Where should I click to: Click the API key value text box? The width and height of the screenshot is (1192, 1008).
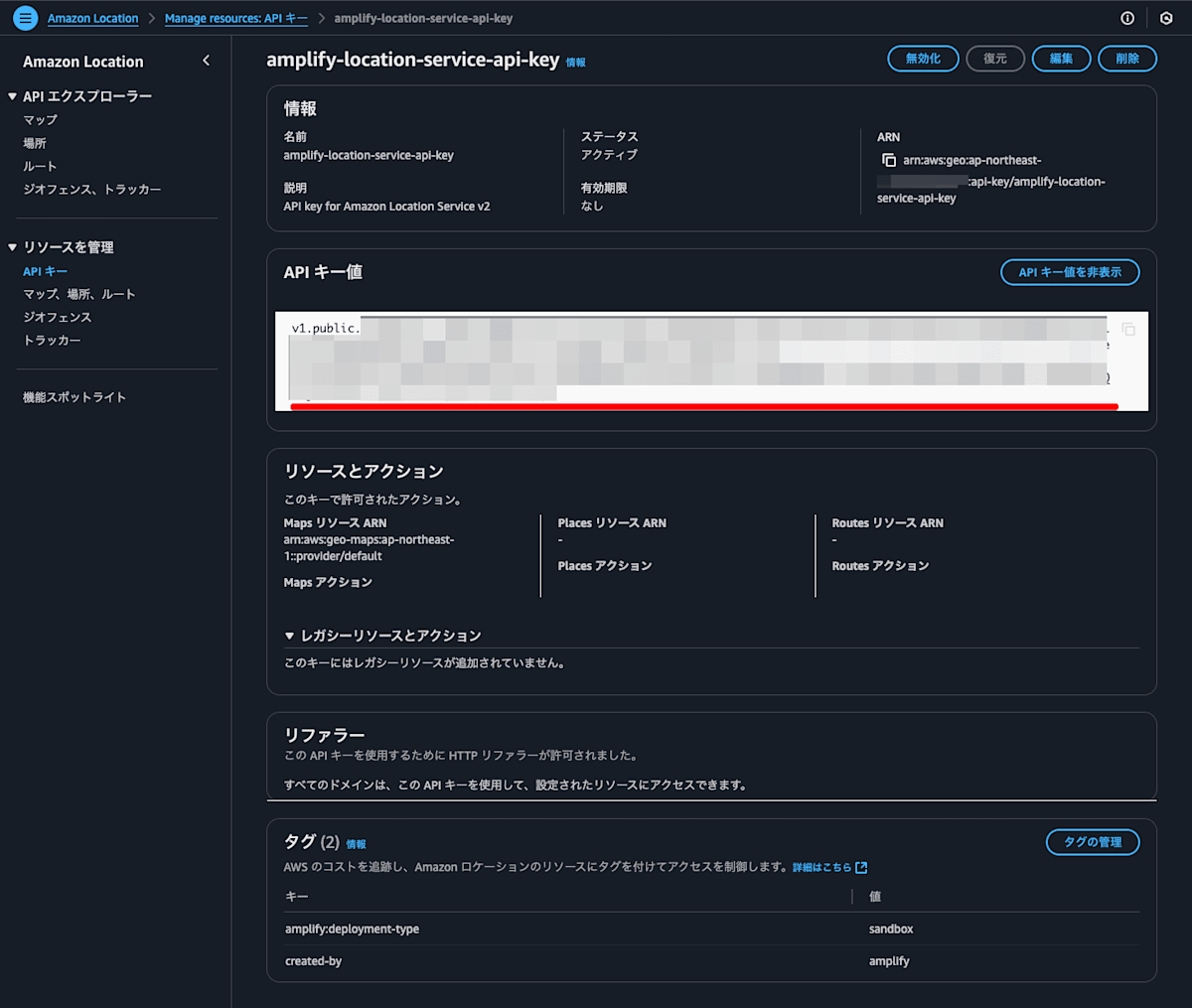tap(711, 361)
